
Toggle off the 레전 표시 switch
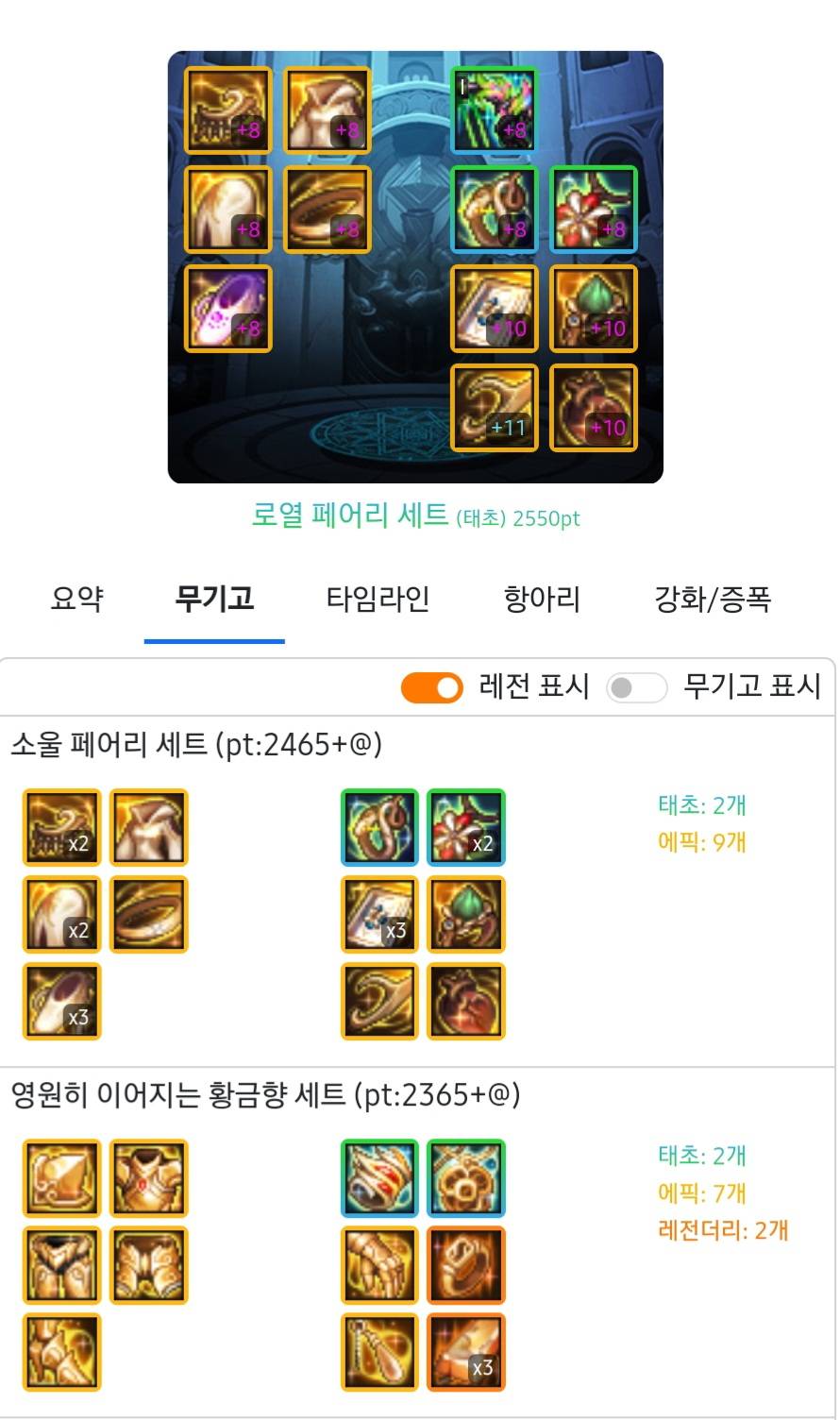click(x=432, y=687)
